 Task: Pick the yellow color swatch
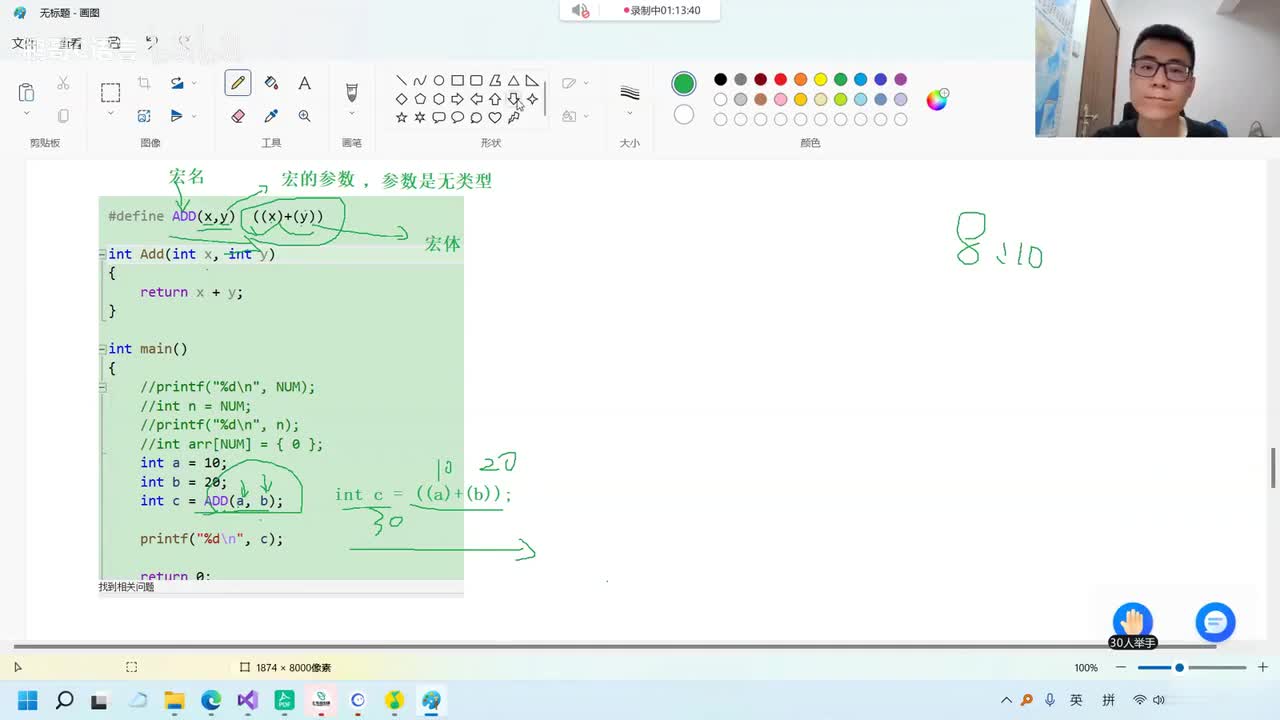coord(820,80)
